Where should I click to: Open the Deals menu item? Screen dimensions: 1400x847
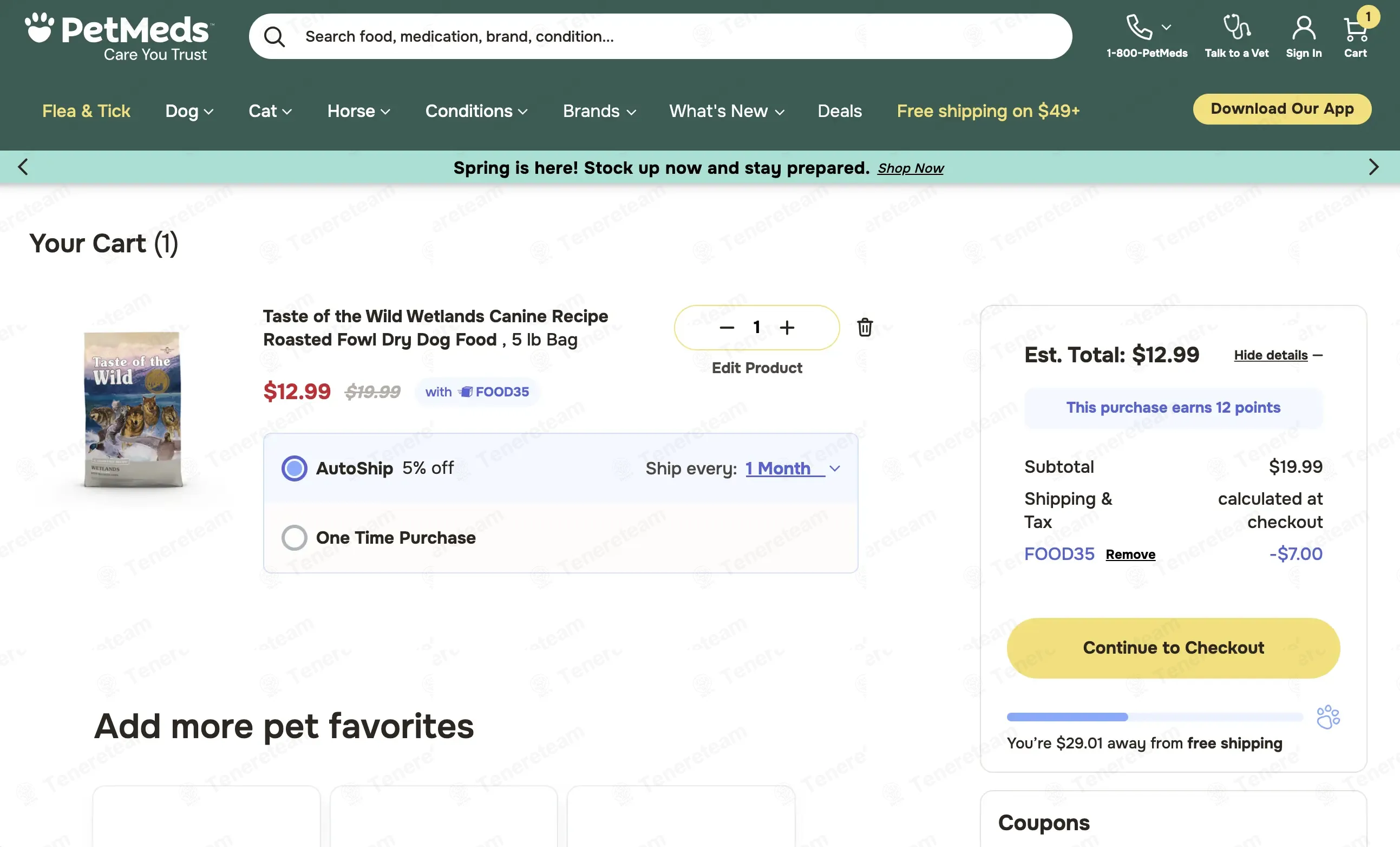(839, 111)
